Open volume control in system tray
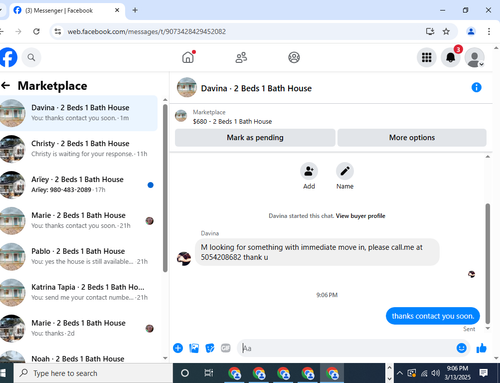Screen dimensions: 500x383 435,373
